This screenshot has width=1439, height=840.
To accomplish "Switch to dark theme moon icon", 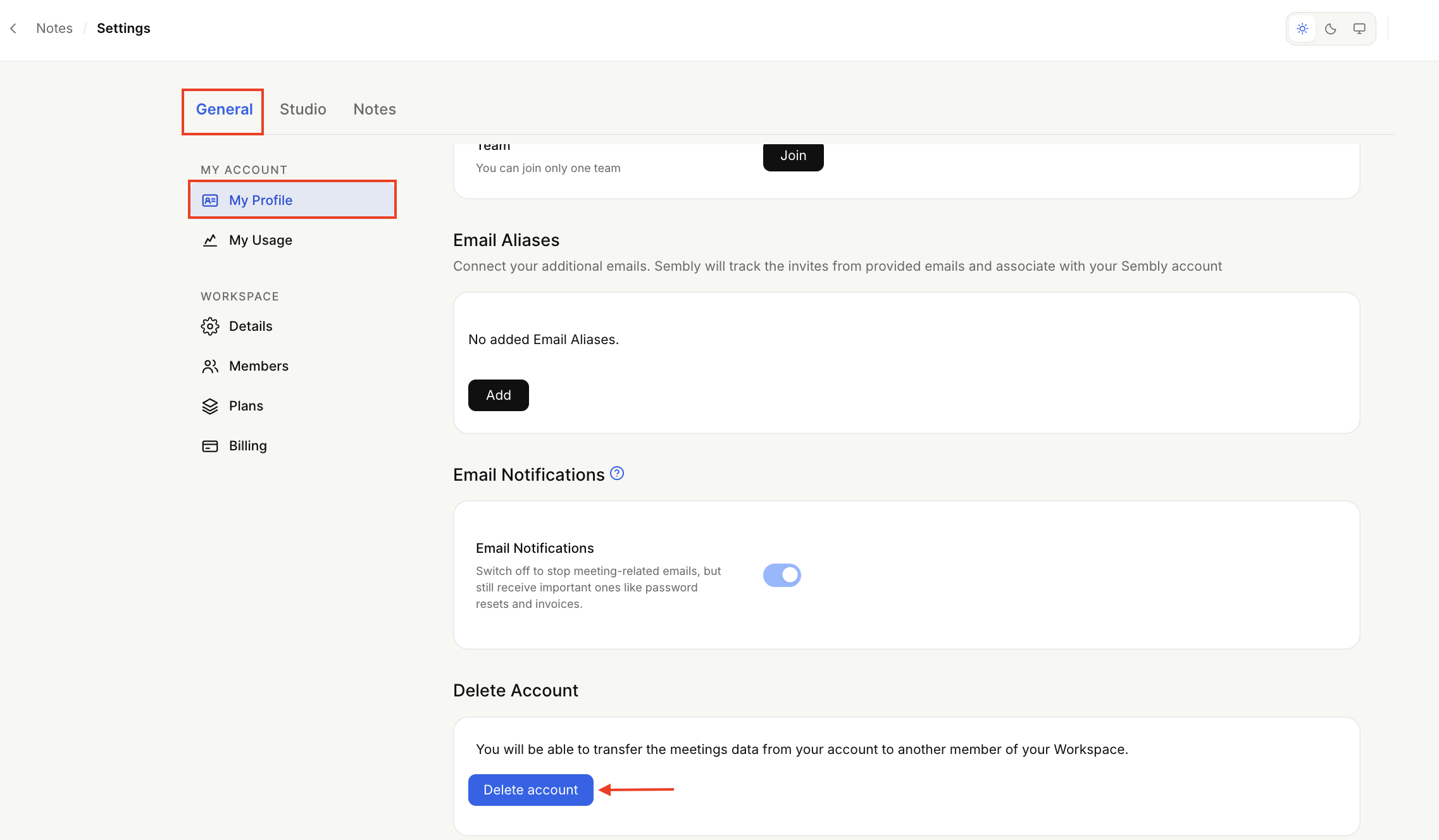I will [x=1331, y=28].
